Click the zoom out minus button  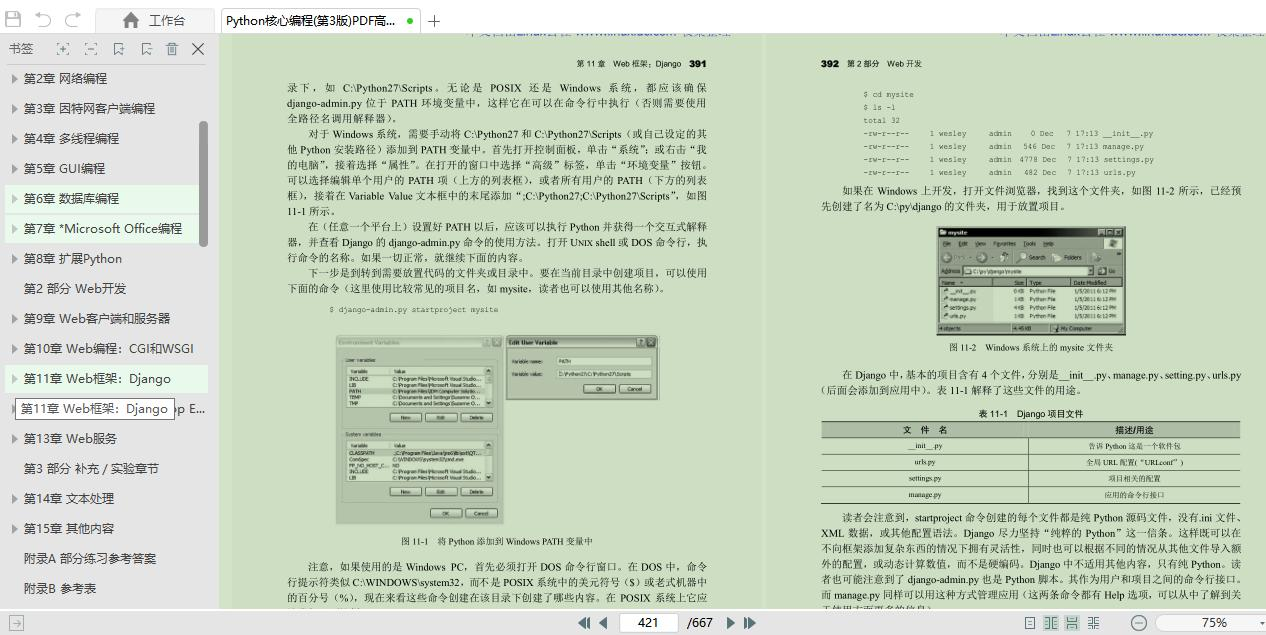click(1138, 622)
